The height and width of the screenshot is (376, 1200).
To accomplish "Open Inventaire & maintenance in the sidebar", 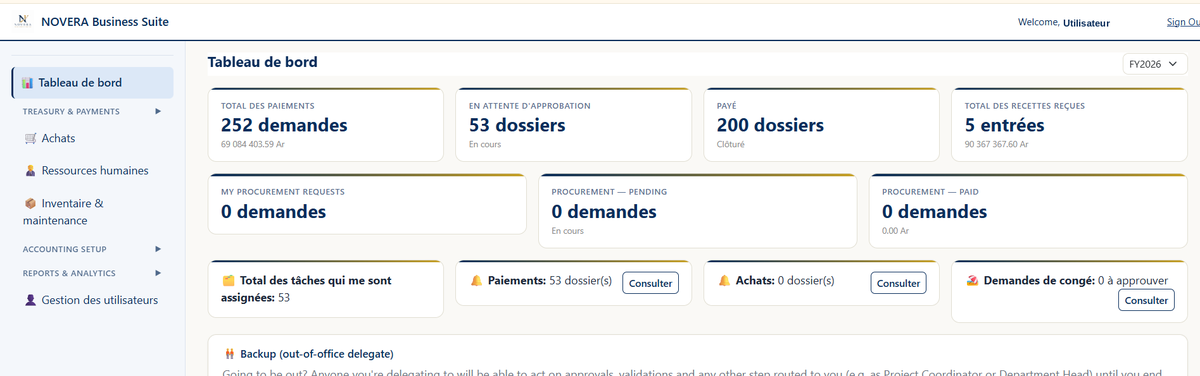I will click(92, 211).
